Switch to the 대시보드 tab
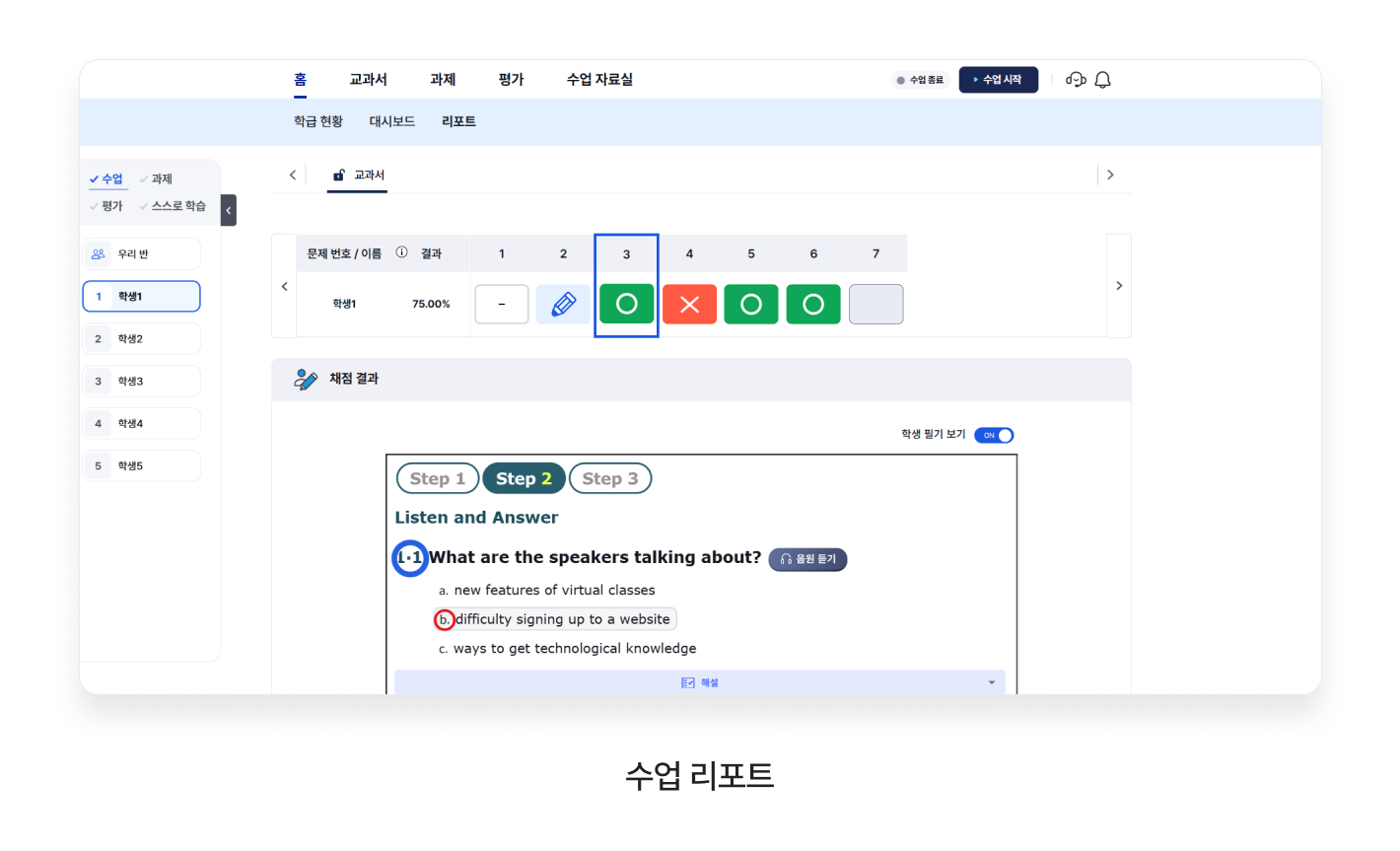Viewport: 1400px width, 851px height. 391,121
